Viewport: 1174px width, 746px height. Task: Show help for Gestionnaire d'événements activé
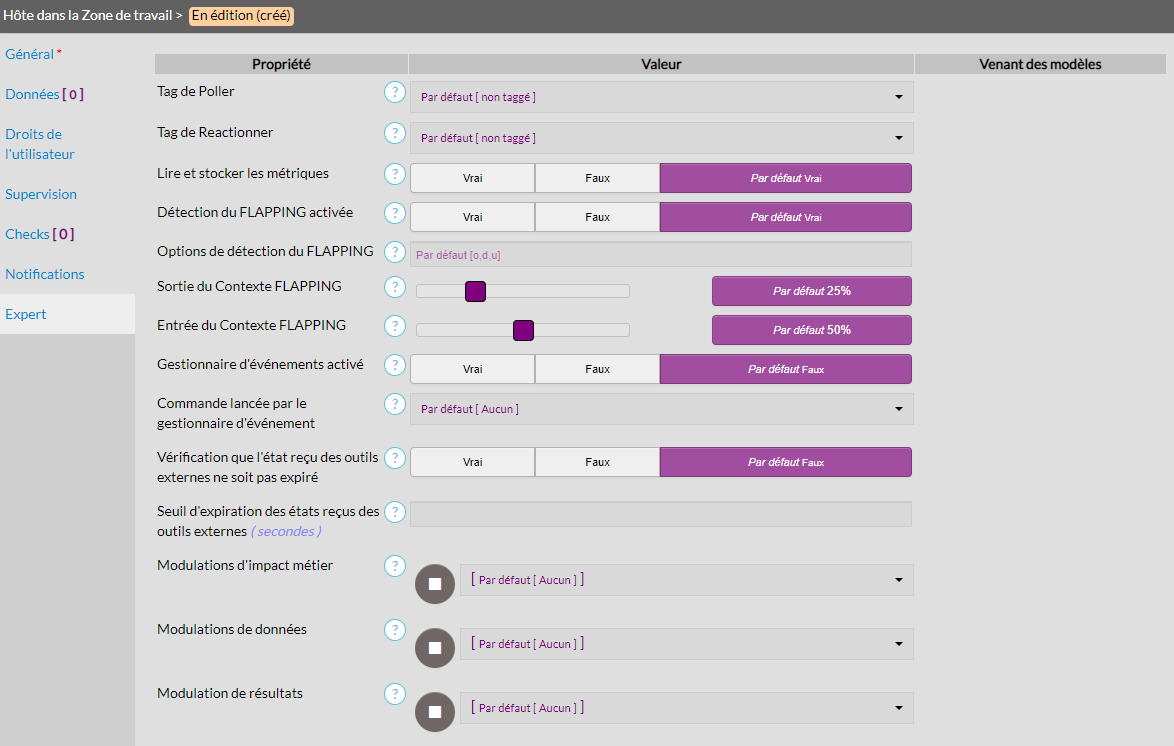395,365
